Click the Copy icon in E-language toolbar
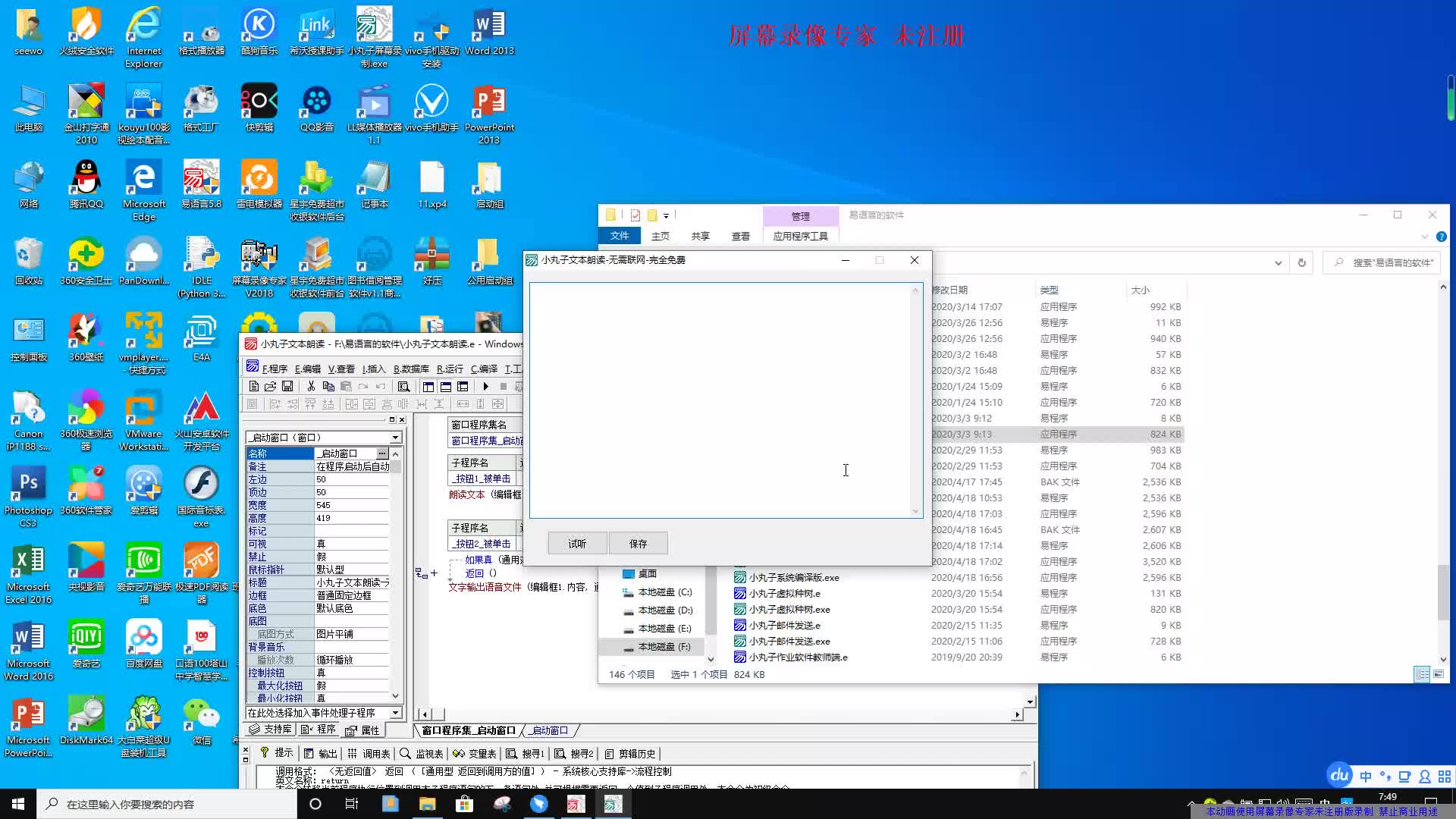The image size is (1456, 819). [x=328, y=386]
